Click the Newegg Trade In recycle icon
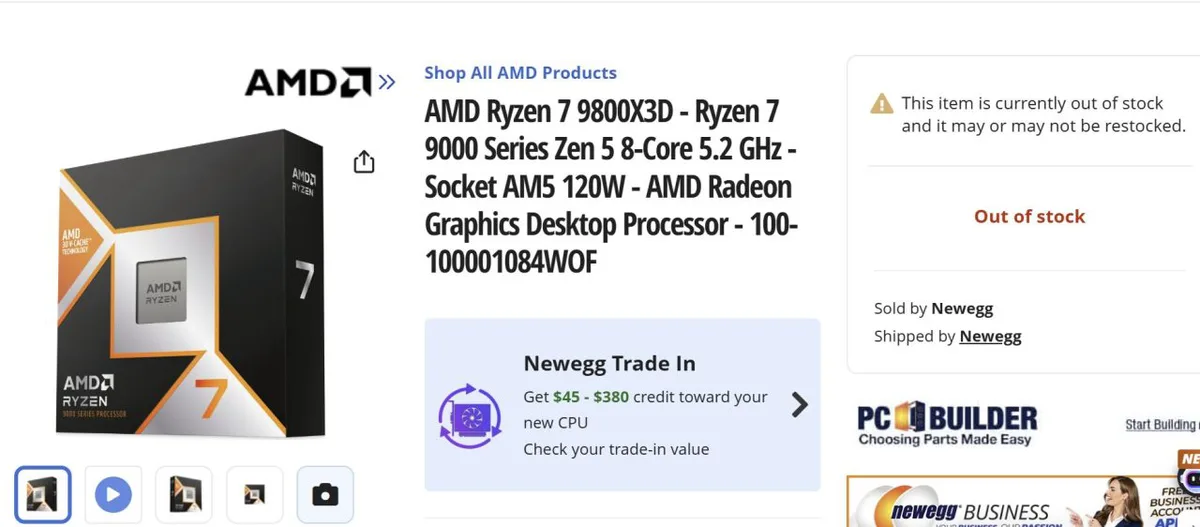This screenshot has height=527, width=1200. click(469, 416)
